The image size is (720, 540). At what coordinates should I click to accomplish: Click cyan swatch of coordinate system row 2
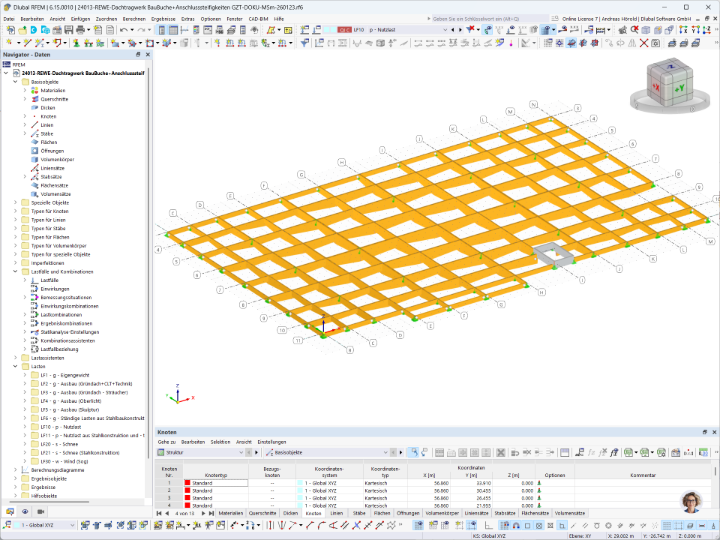(300, 490)
